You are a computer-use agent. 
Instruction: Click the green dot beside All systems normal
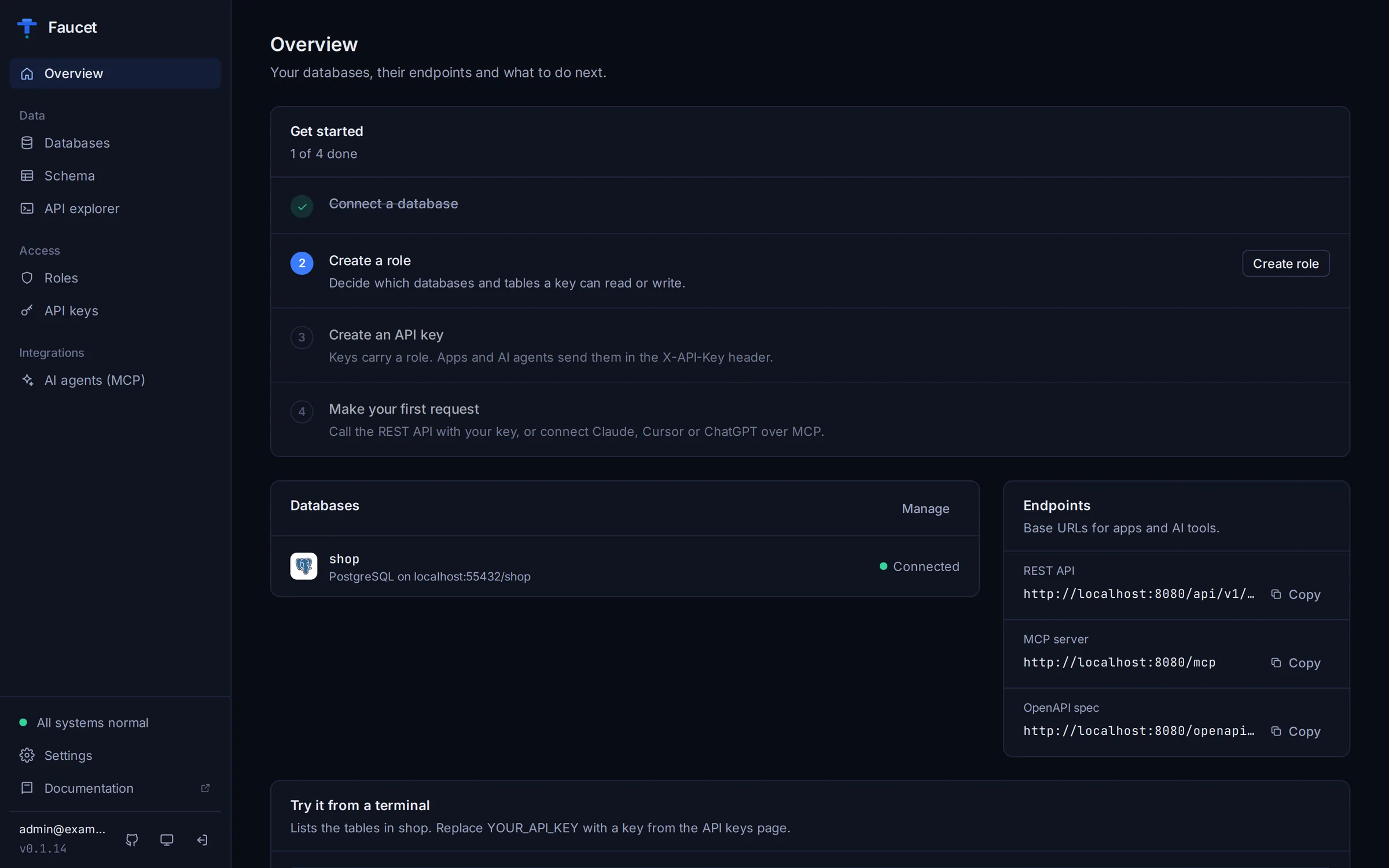click(23, 723)
